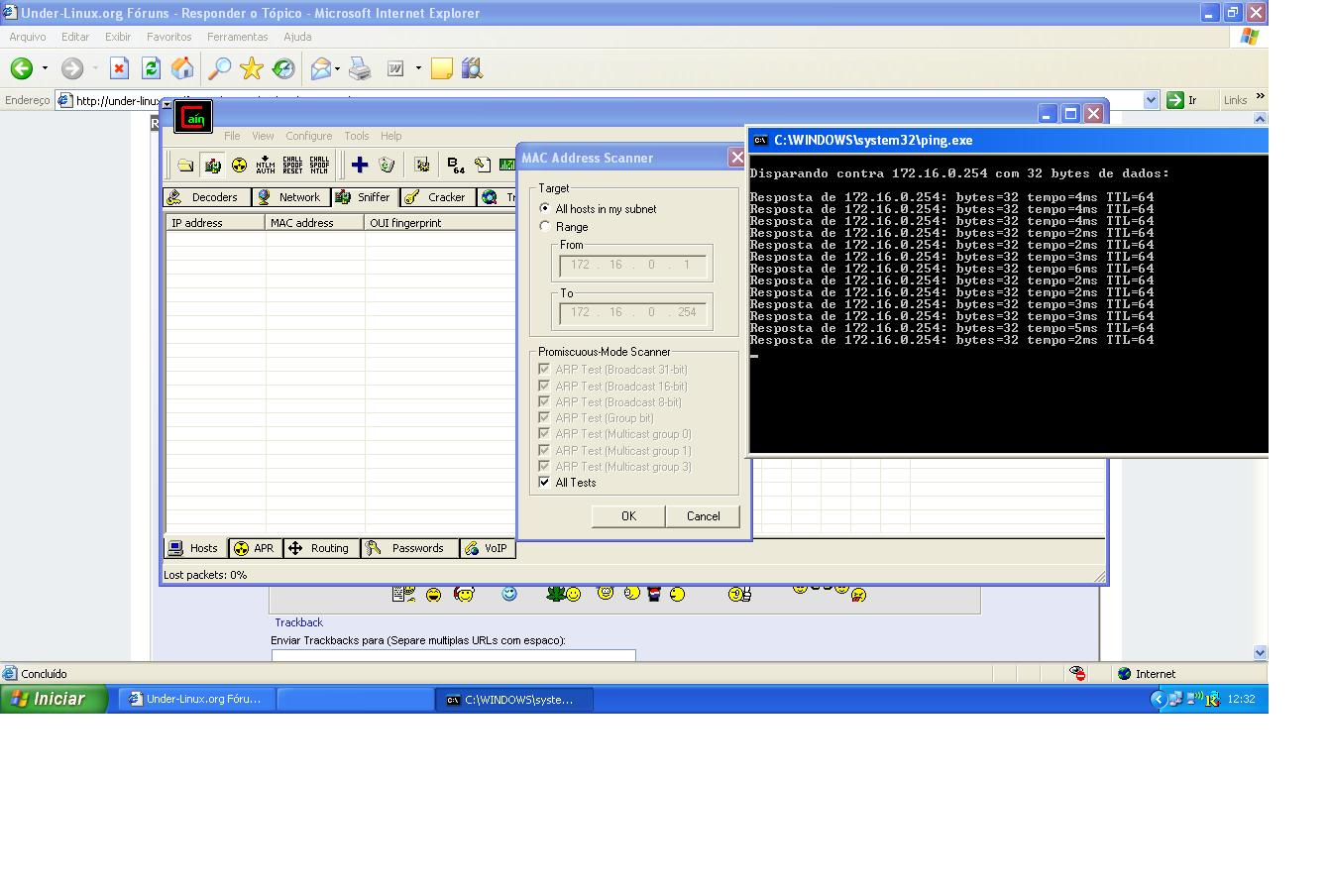Open the Mail button dropdown arrow
Screen dimensions: 1330x896
(337, 68)
